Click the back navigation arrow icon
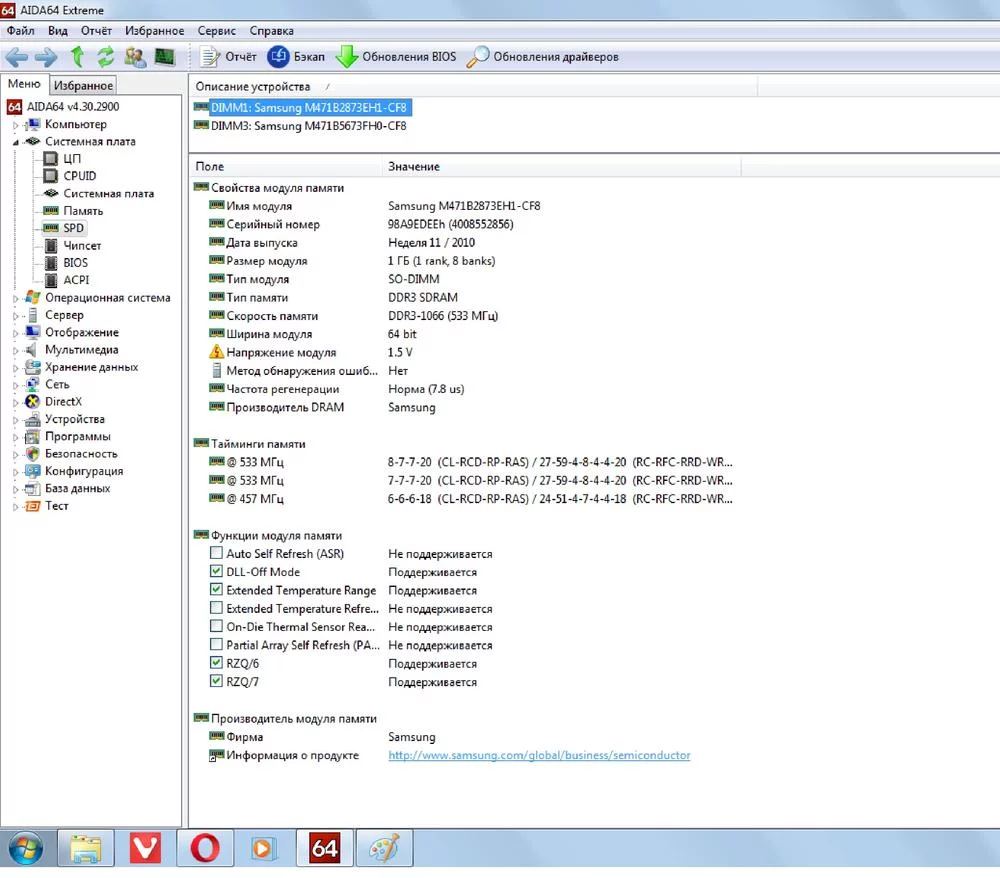Image resolution: width=1000 pixels, height=878 pixels. click(x=16, y=57)
